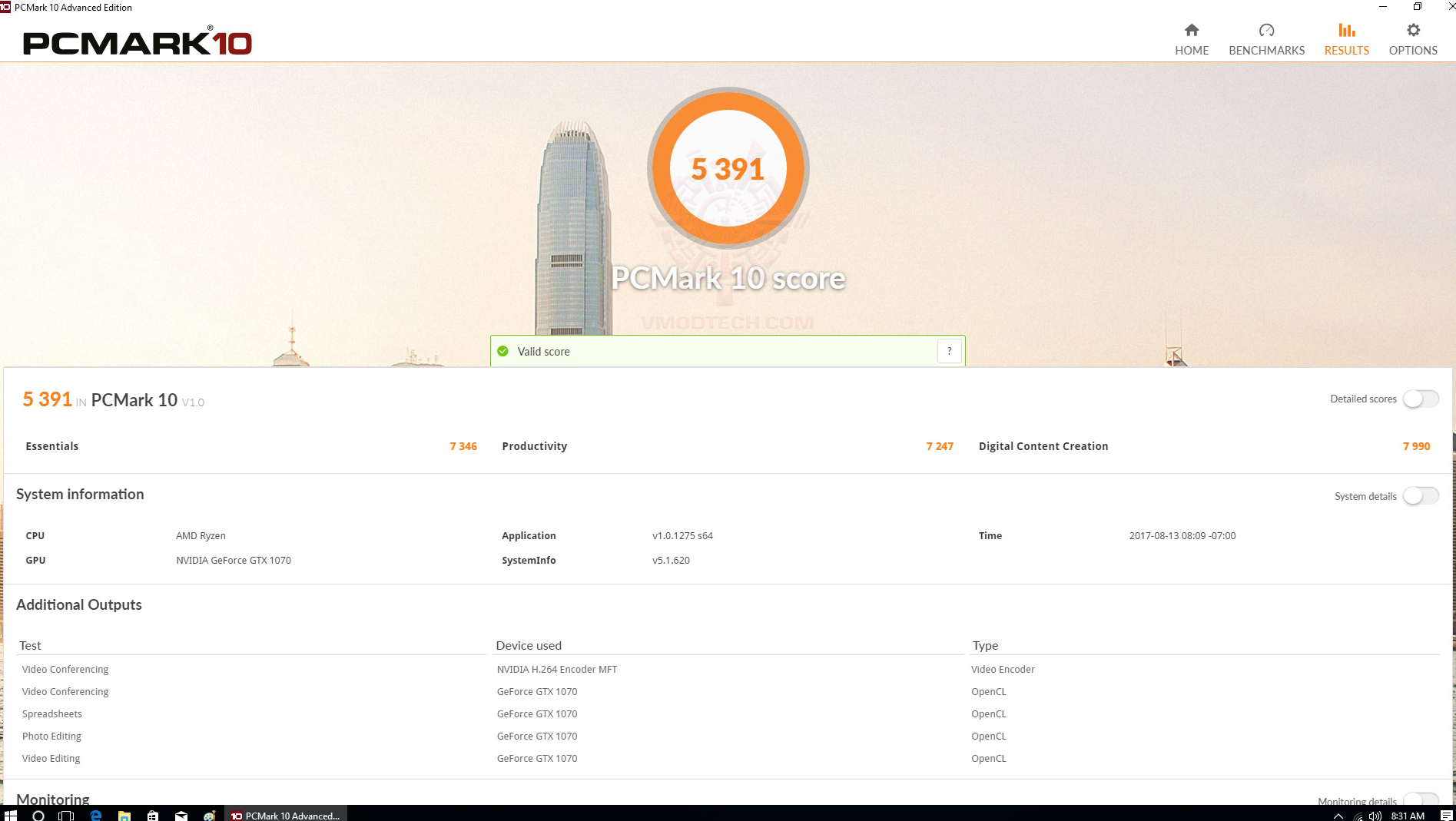Click the application version v1.0.1275 s64
Screen dimensions: 1456x821
tap(682, 536)
